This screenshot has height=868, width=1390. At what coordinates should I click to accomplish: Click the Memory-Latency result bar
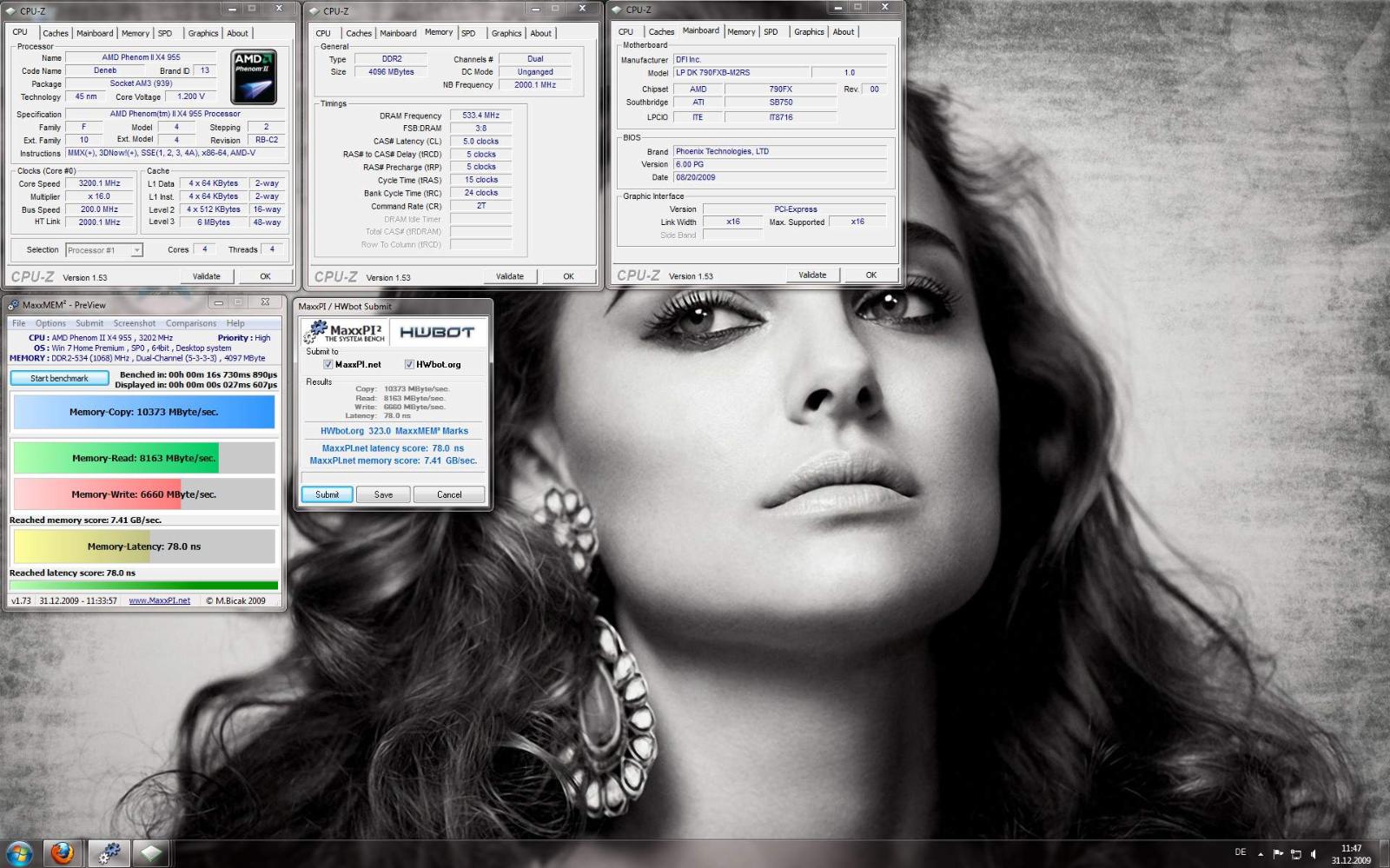coord(144,547)
